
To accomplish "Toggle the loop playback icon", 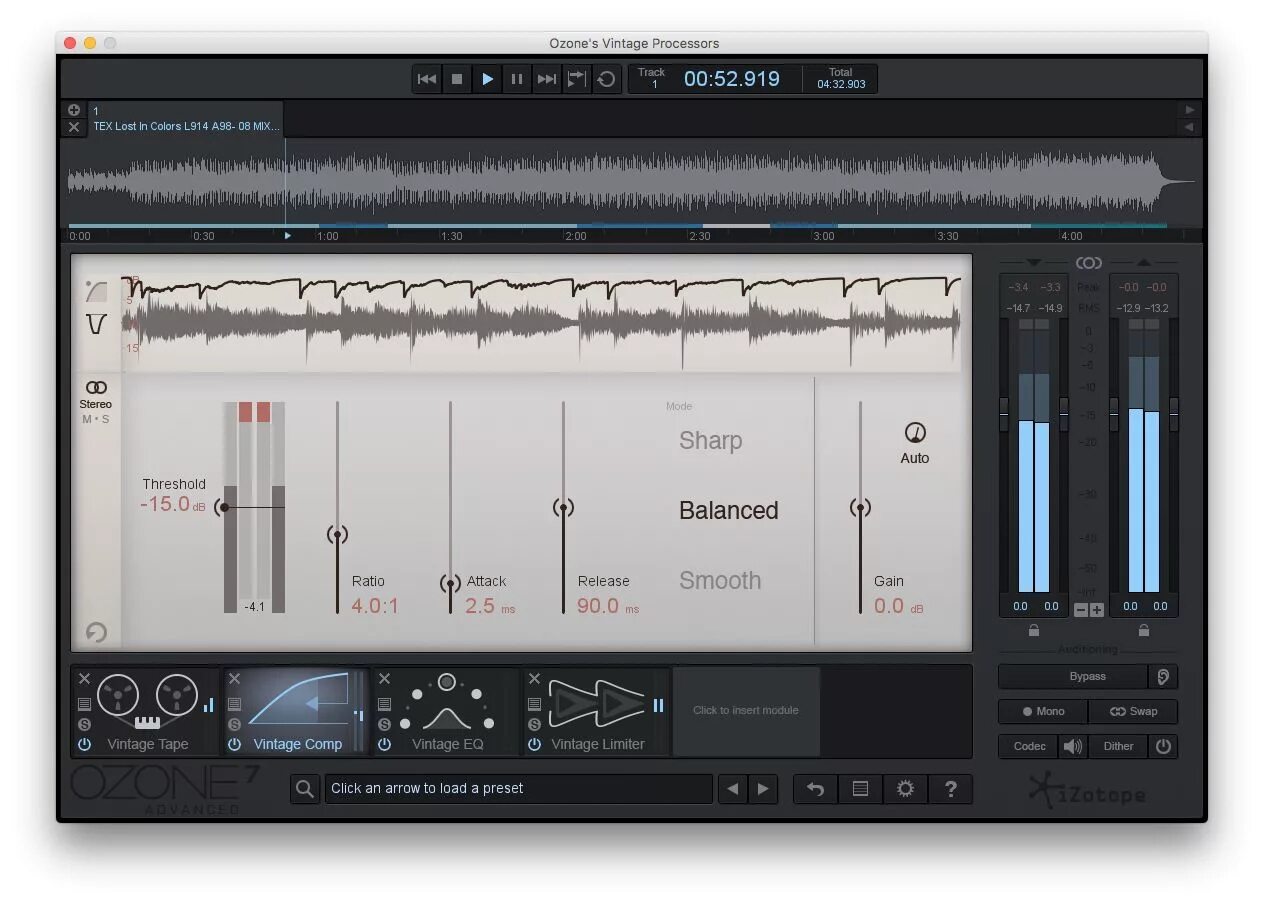I will 606,79.
